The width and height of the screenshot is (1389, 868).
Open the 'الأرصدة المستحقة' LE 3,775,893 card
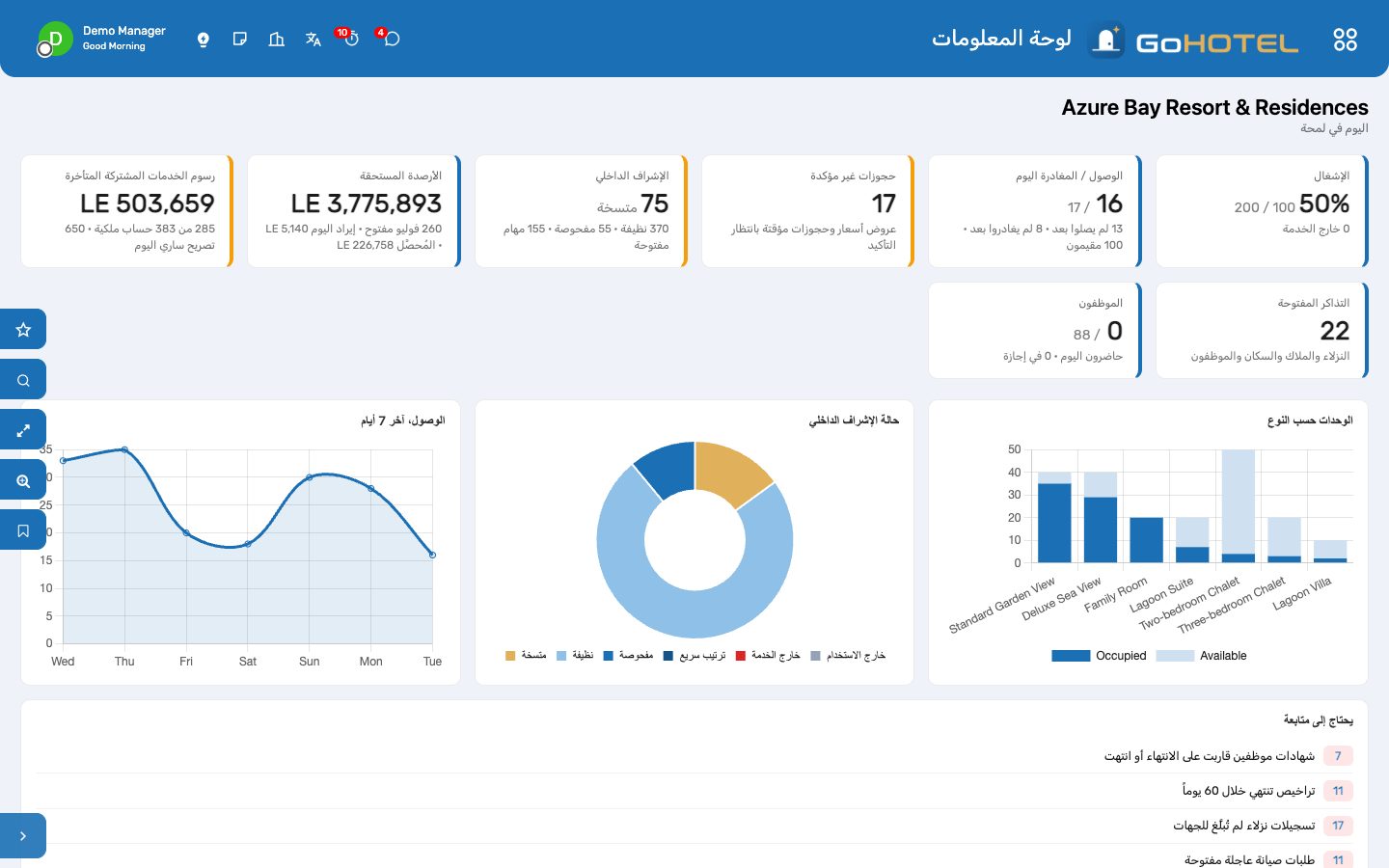354,211
